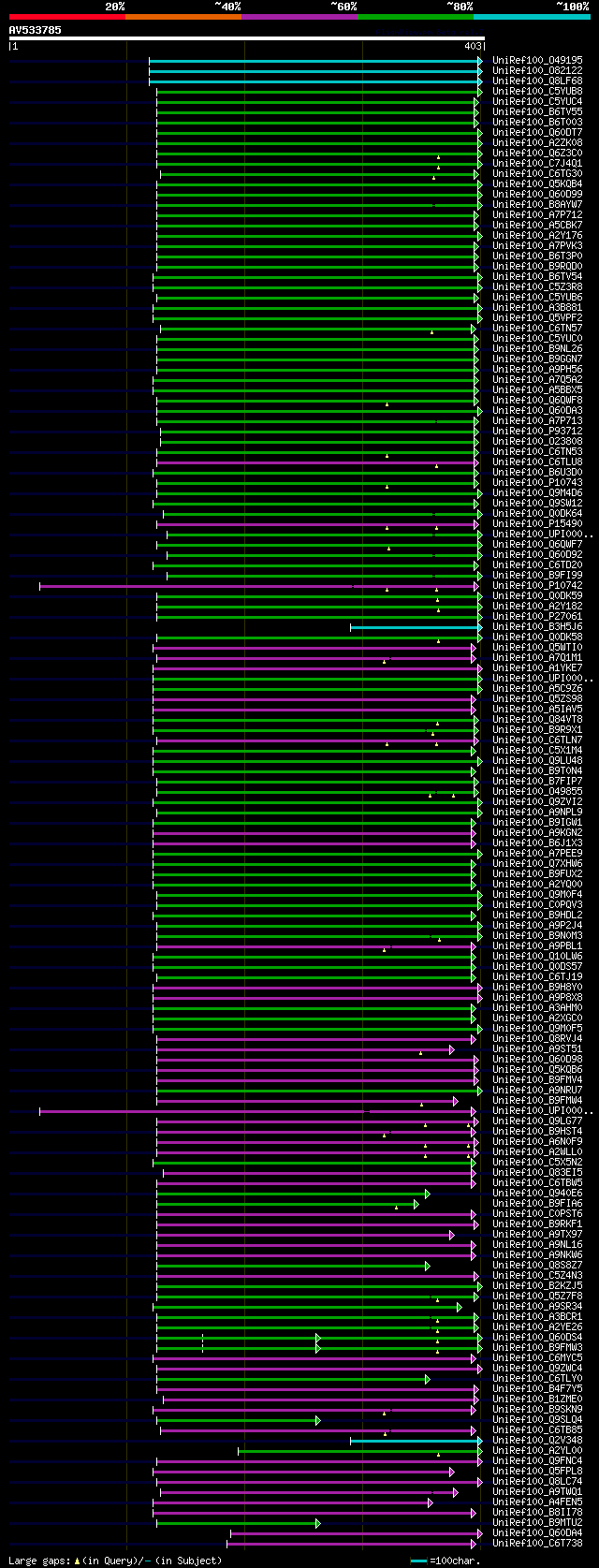Click the UniRef100_A3B881 label

click(x=537, y=307)
